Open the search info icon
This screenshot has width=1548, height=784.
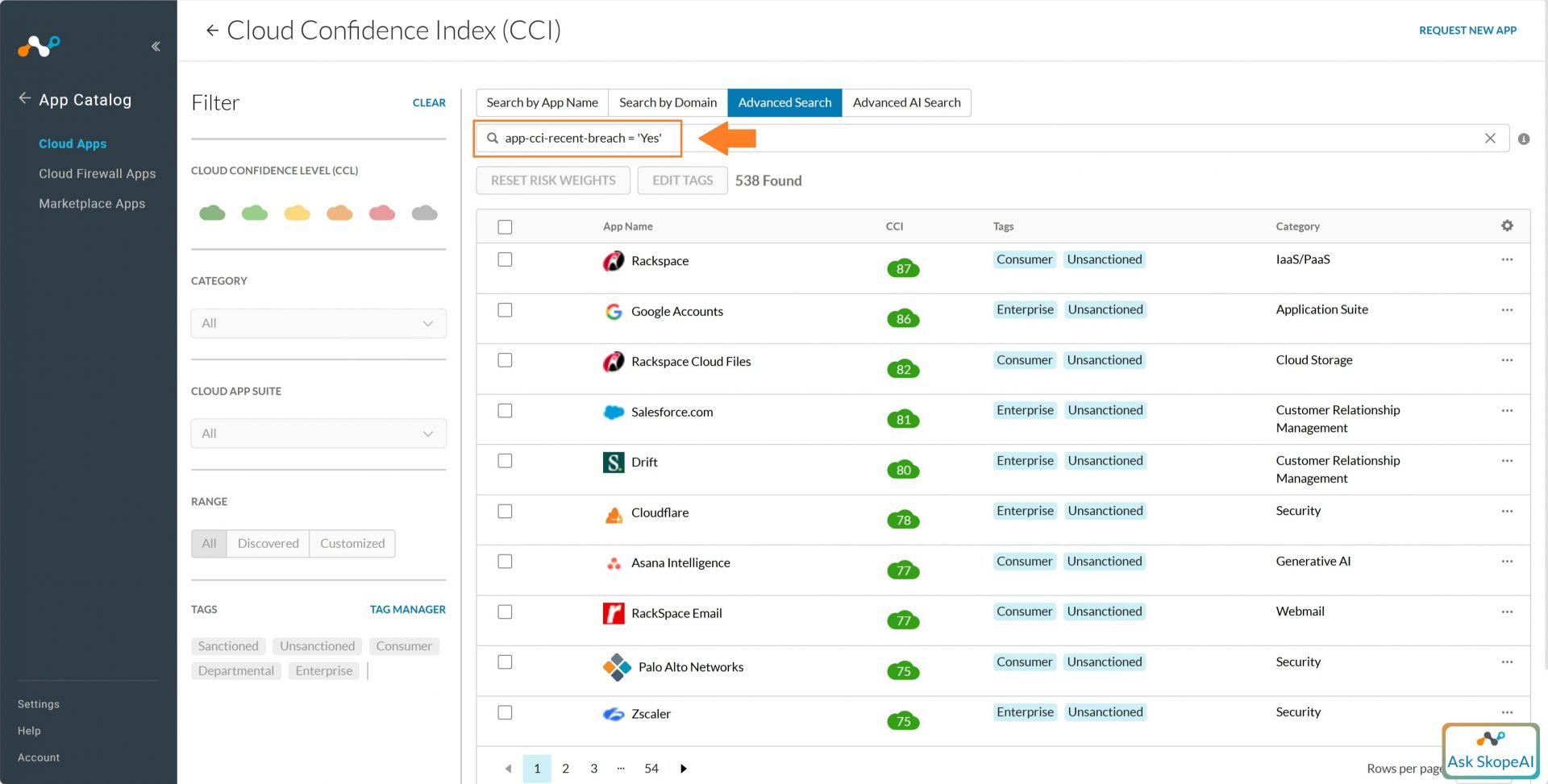[x=1524, y=139]
